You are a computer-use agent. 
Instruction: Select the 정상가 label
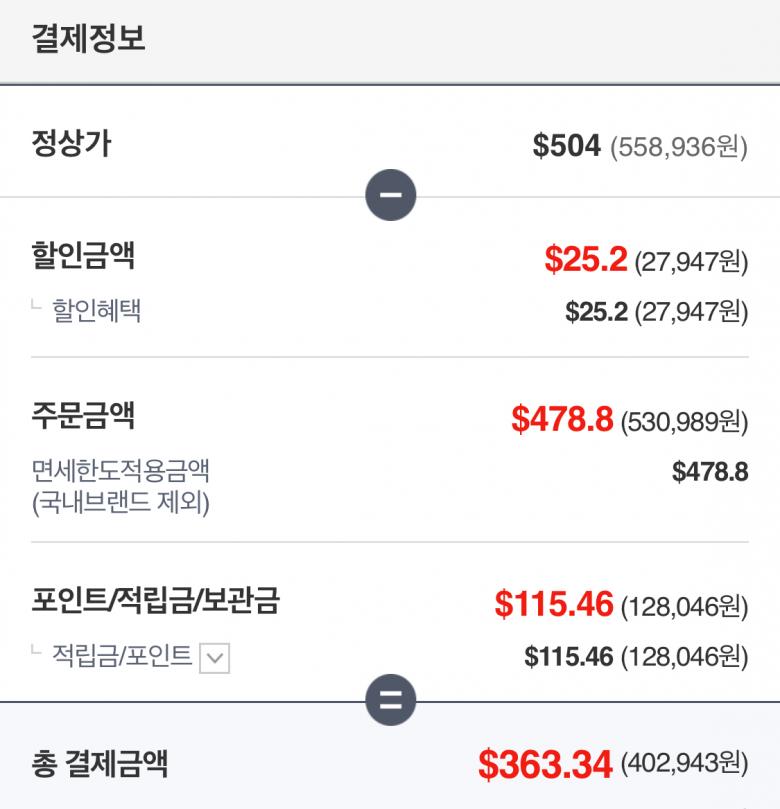pos(71,144)
